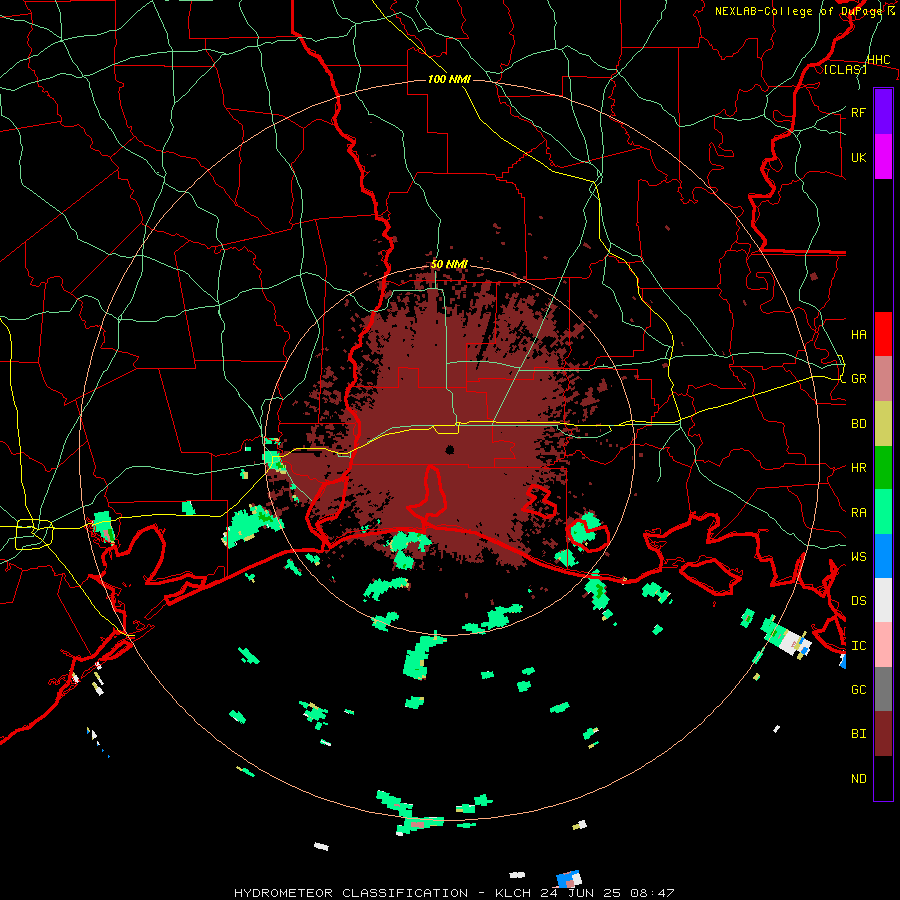Viewport: 900px width, 900px height.
Task: Click the RA legend label
Action: click(858, 513)
